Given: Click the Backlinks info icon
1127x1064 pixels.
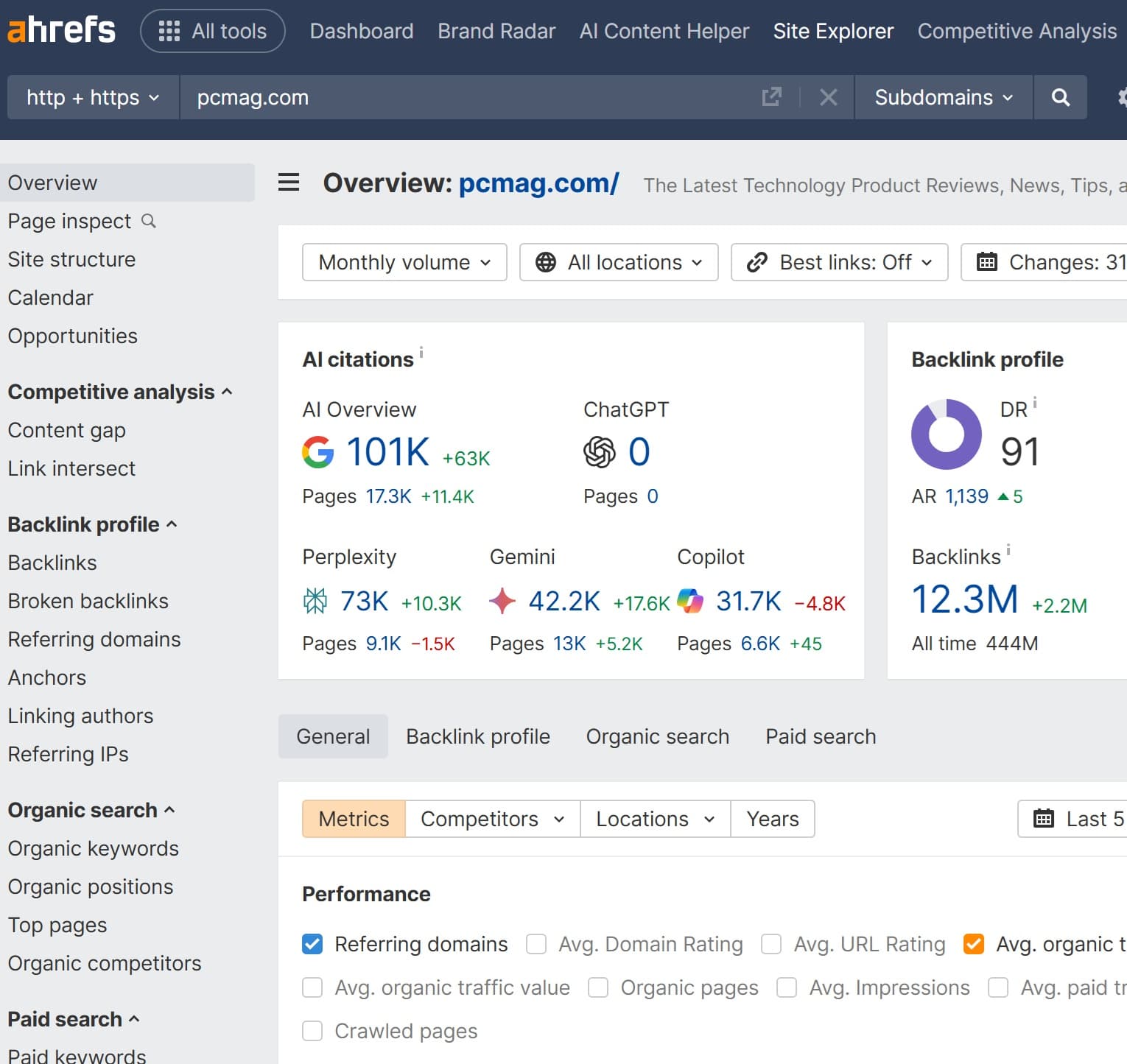Looking at the screenshot, I should (x=1007, y=549).
